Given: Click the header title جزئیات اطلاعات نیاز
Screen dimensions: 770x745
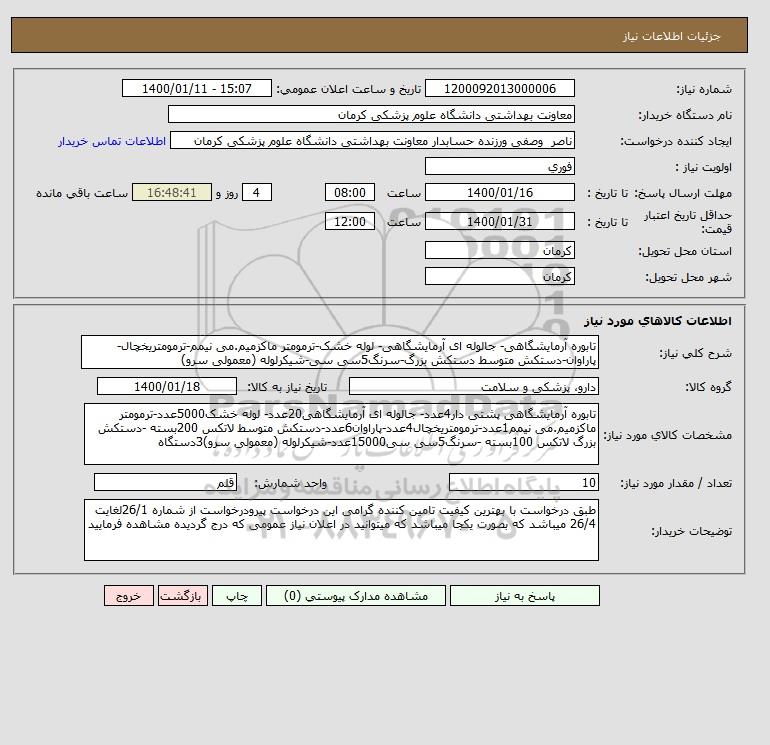Looking at the screenshot, I should coord(671,36).
